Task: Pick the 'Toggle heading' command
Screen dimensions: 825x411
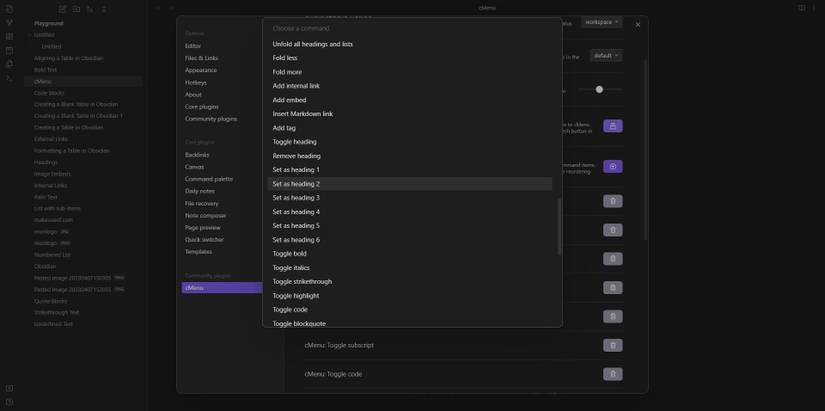Action: pyautogui.click(x=410, y=142)
